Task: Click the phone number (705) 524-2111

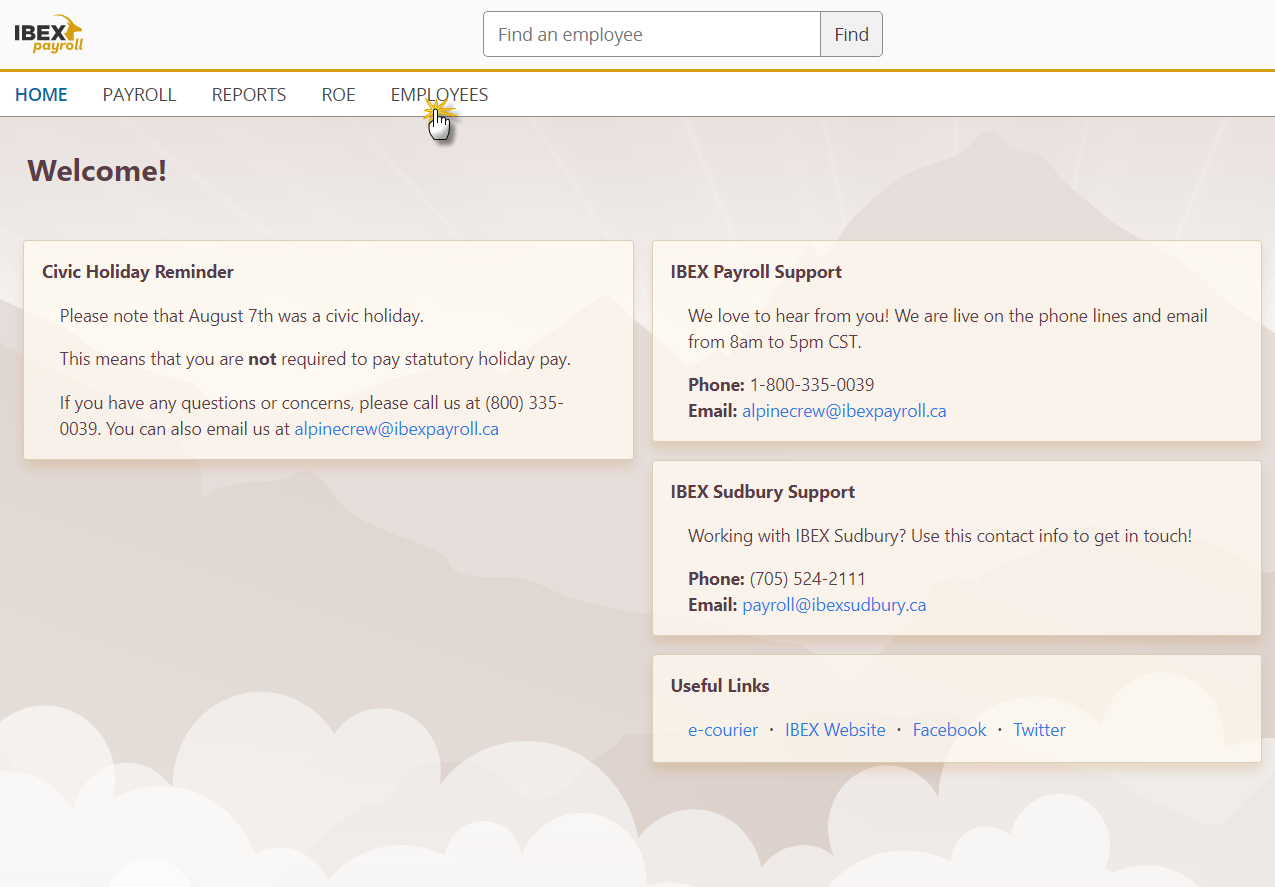Action: pyautogui.click(x=808, y=579)
